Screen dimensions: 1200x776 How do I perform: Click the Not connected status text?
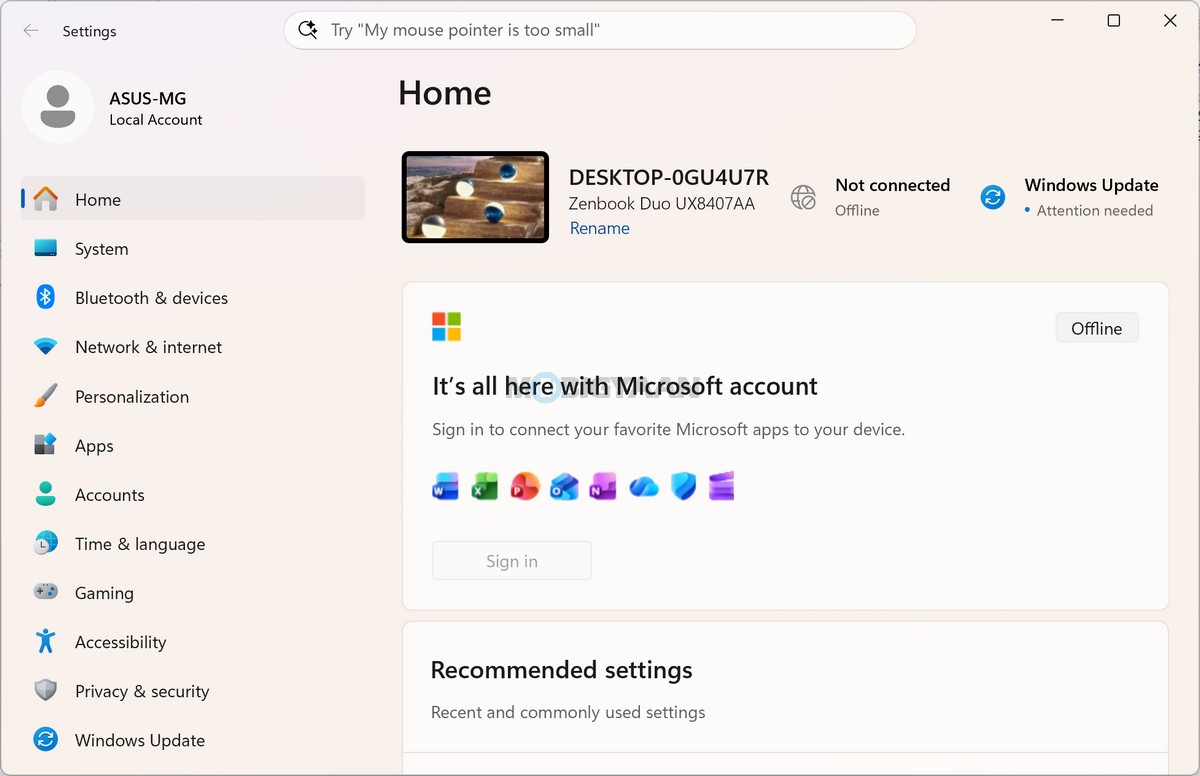[x=893, y=185]
